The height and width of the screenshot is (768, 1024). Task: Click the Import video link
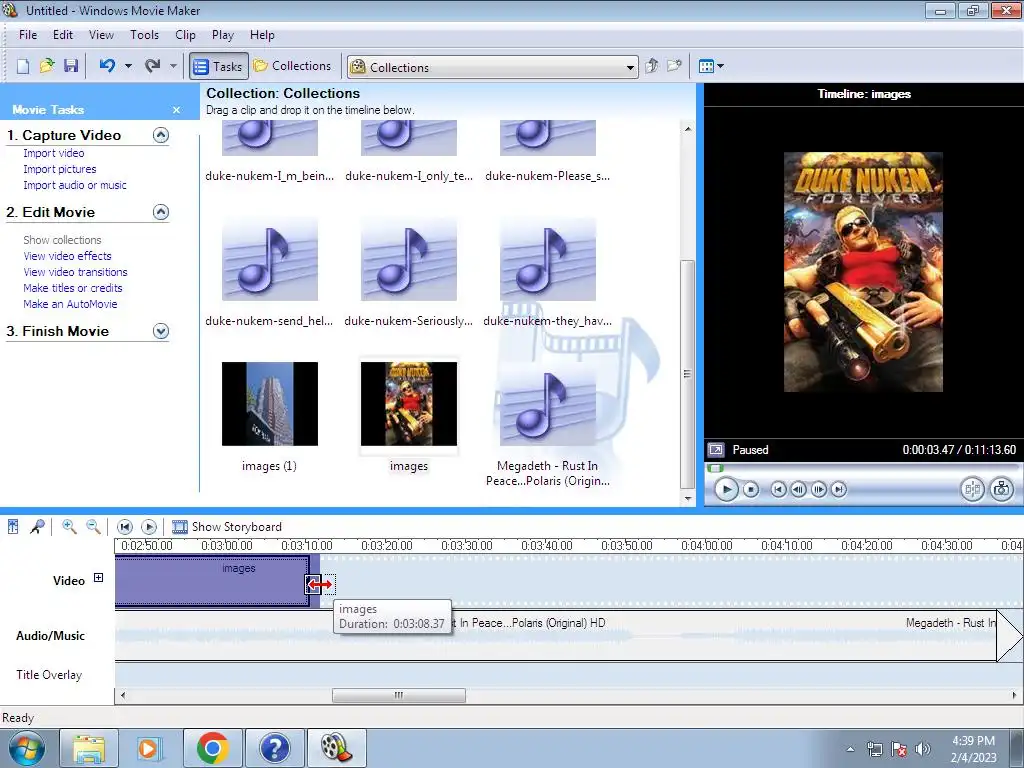(x=54, y=153)
